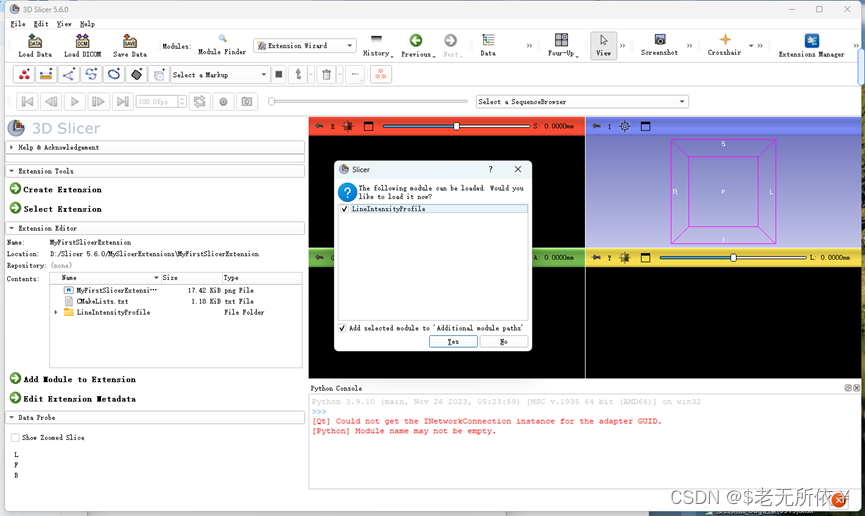Click Add Module to Extension
The image size is (865, 516).
pyautogui.click(x=73, y=379)
